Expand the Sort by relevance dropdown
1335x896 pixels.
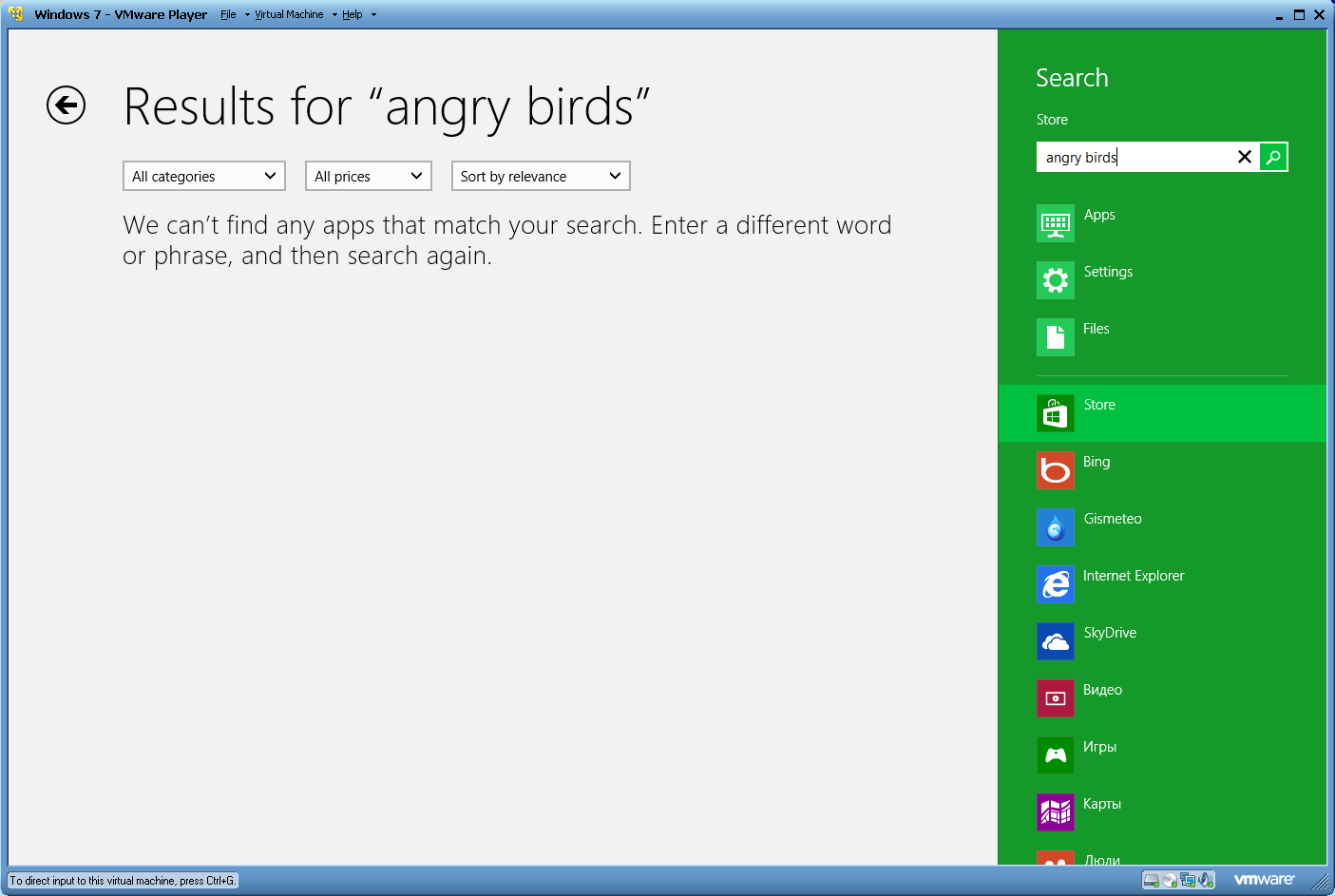(540, 176)
